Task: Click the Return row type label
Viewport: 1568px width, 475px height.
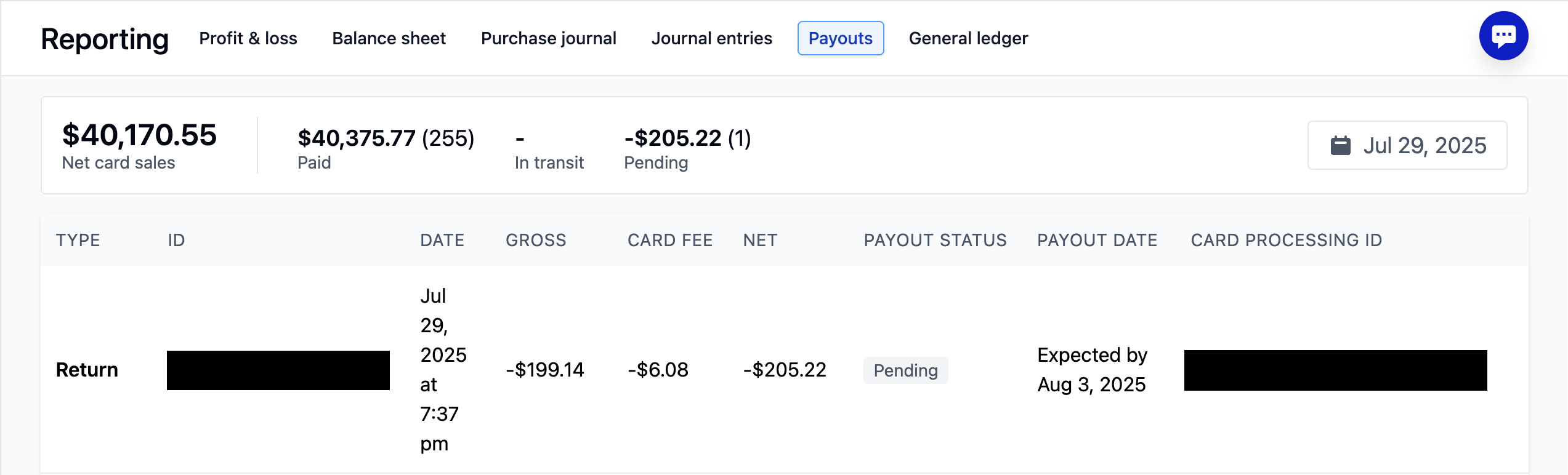Action: pyautogui.click(x=87, y=370)
